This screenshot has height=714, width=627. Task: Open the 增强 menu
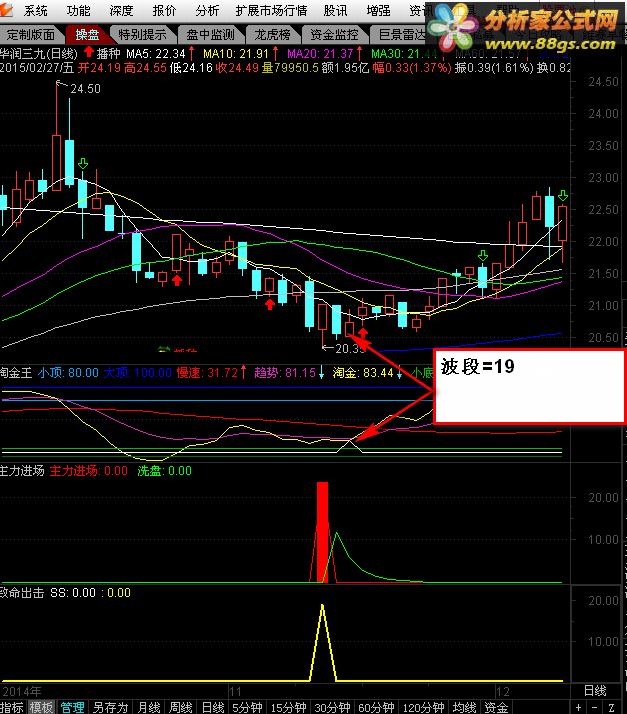tap(378, 10)
